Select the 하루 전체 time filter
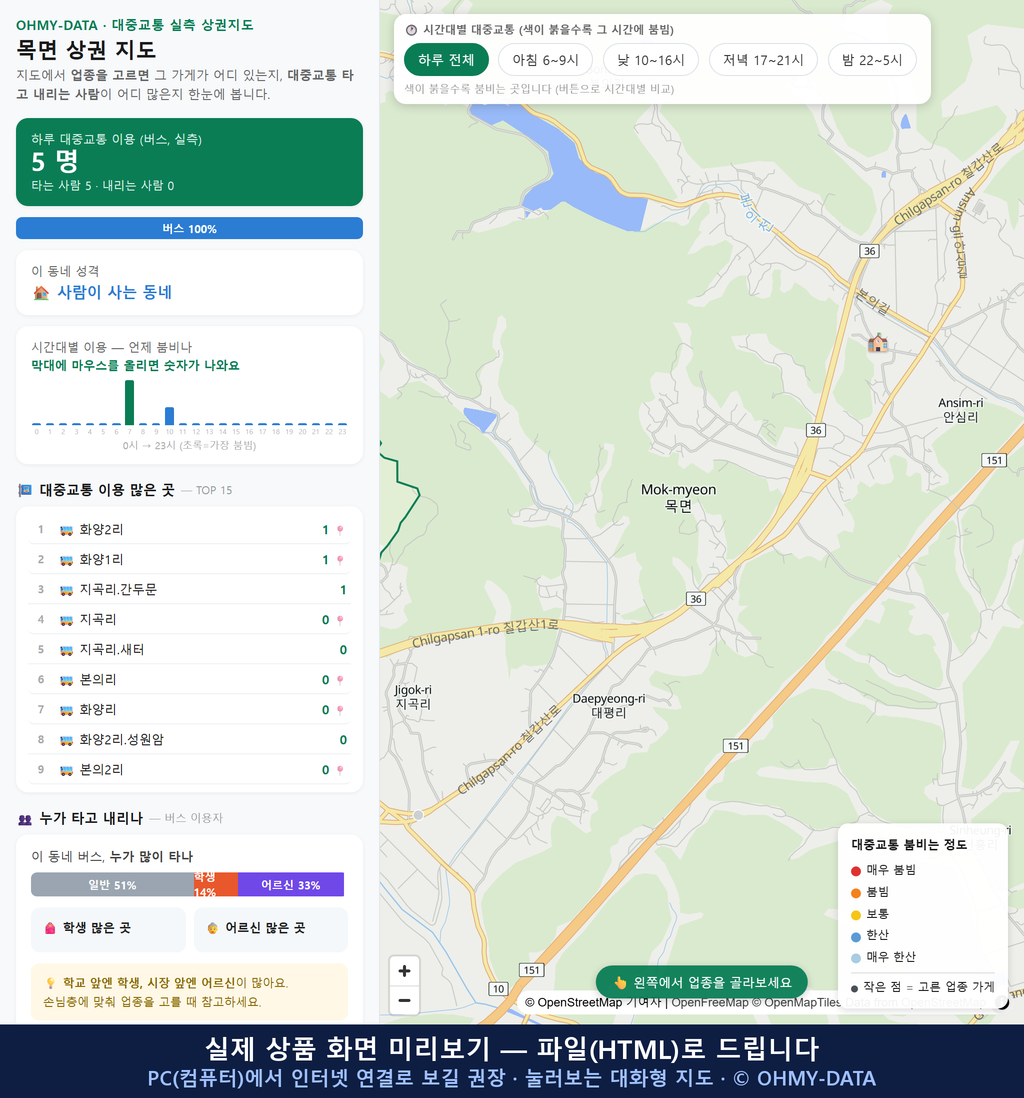Image resolution: width=1024 pixels, height=1098 pixels. coord(446,60)
